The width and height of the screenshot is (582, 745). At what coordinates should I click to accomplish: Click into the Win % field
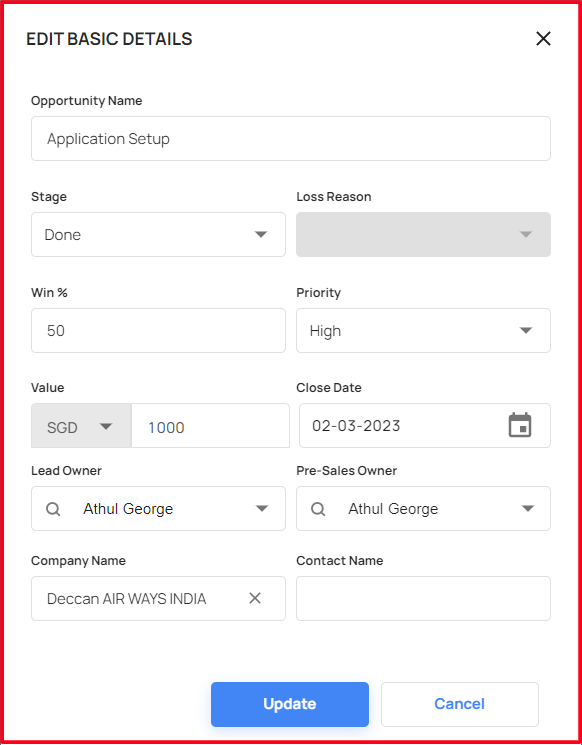tap(158, 331)
